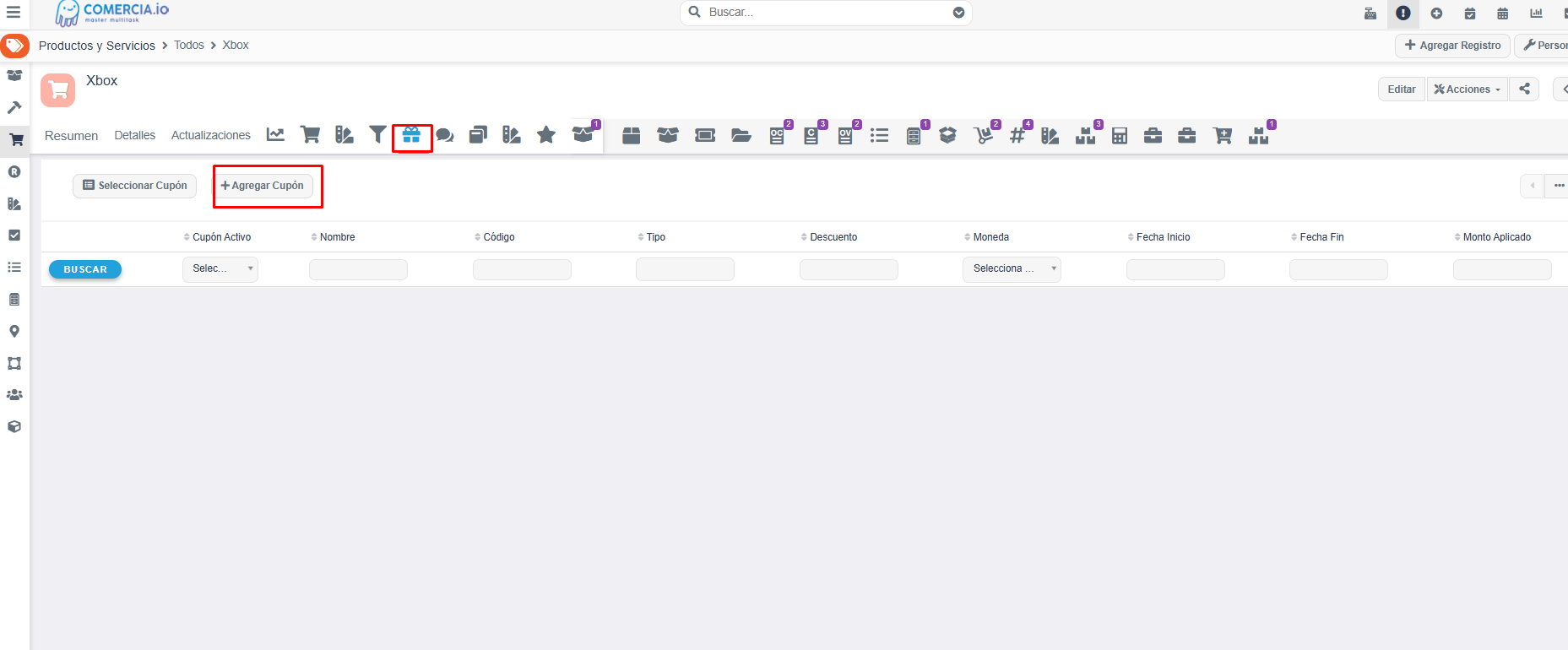This screenshot has height=650, width=1568.
Task: Open the cube icon in left sidebar
Action: click(x=14, y=427)
